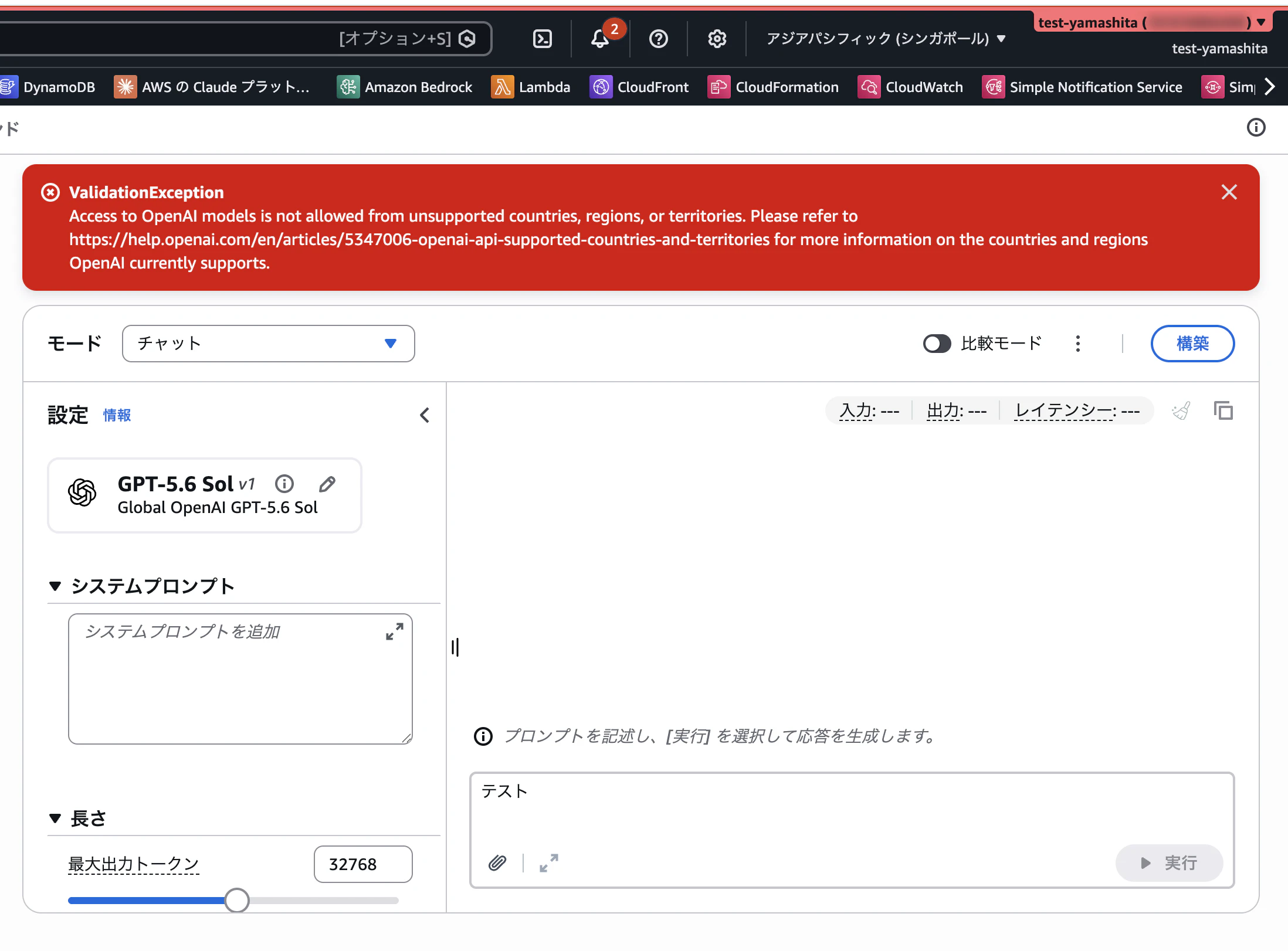Click the レイテンシー: --- metric
Screen dimensions: 1288x951
[1077, 410]
